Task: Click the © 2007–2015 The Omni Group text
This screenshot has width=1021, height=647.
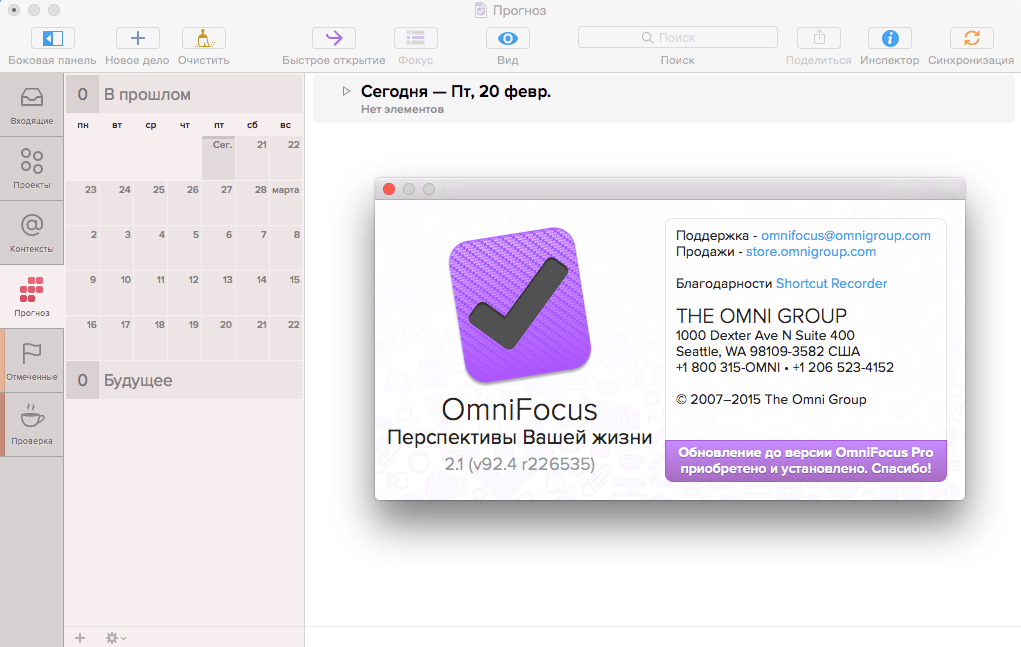Action: point(771,399)
